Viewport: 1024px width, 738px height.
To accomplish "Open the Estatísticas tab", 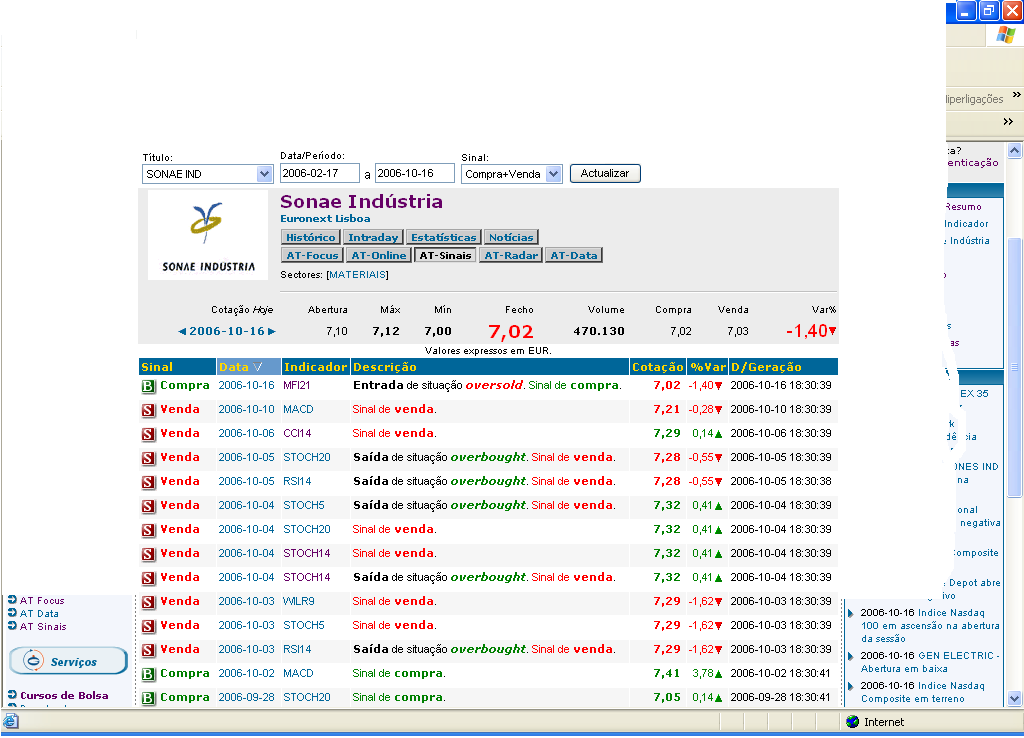I will pos(443,237).
